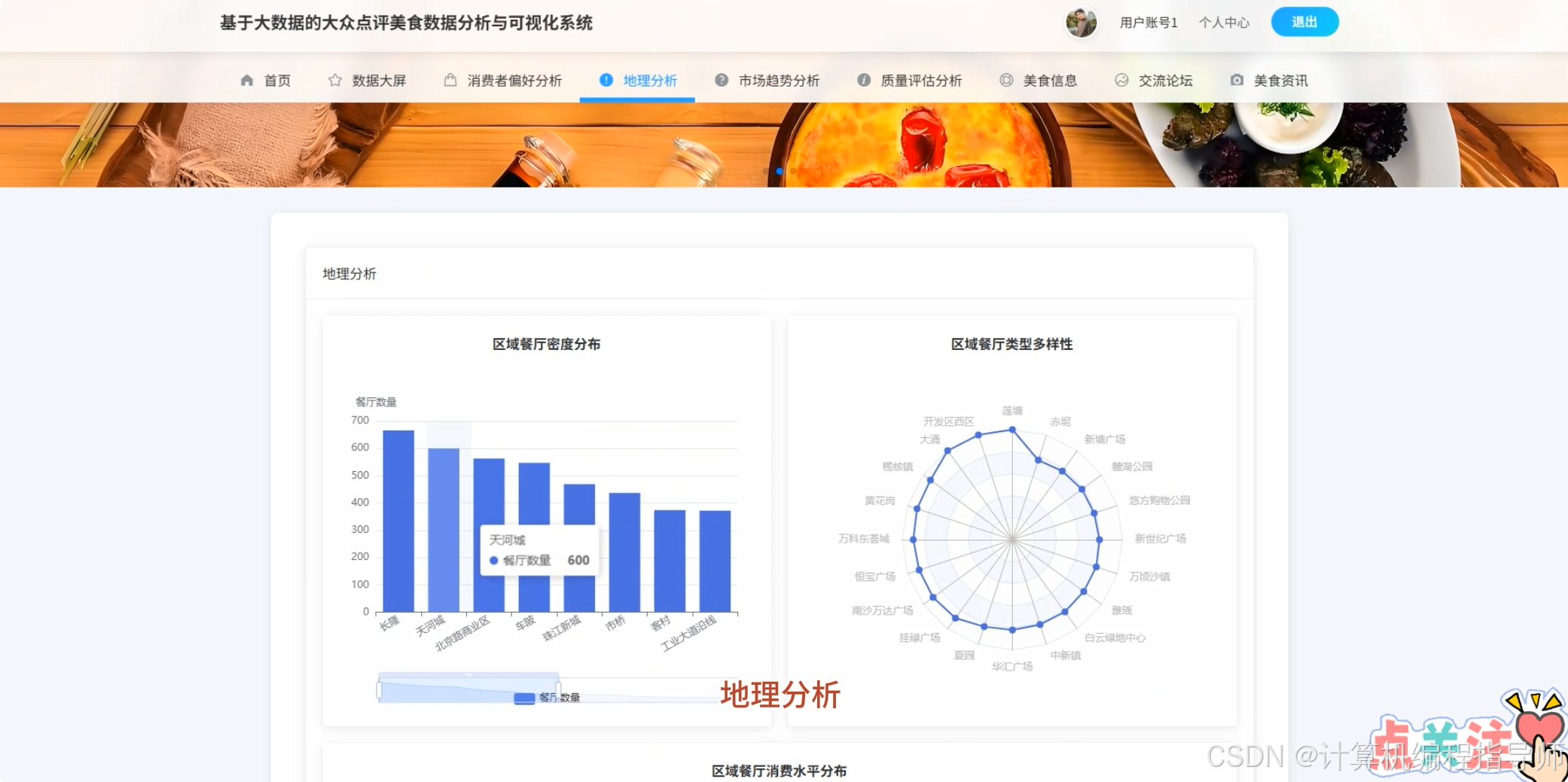Viewport: 1568px width, 782px height.
Task: Click the 用户账号1 account label
Action: click(1148, 23)
